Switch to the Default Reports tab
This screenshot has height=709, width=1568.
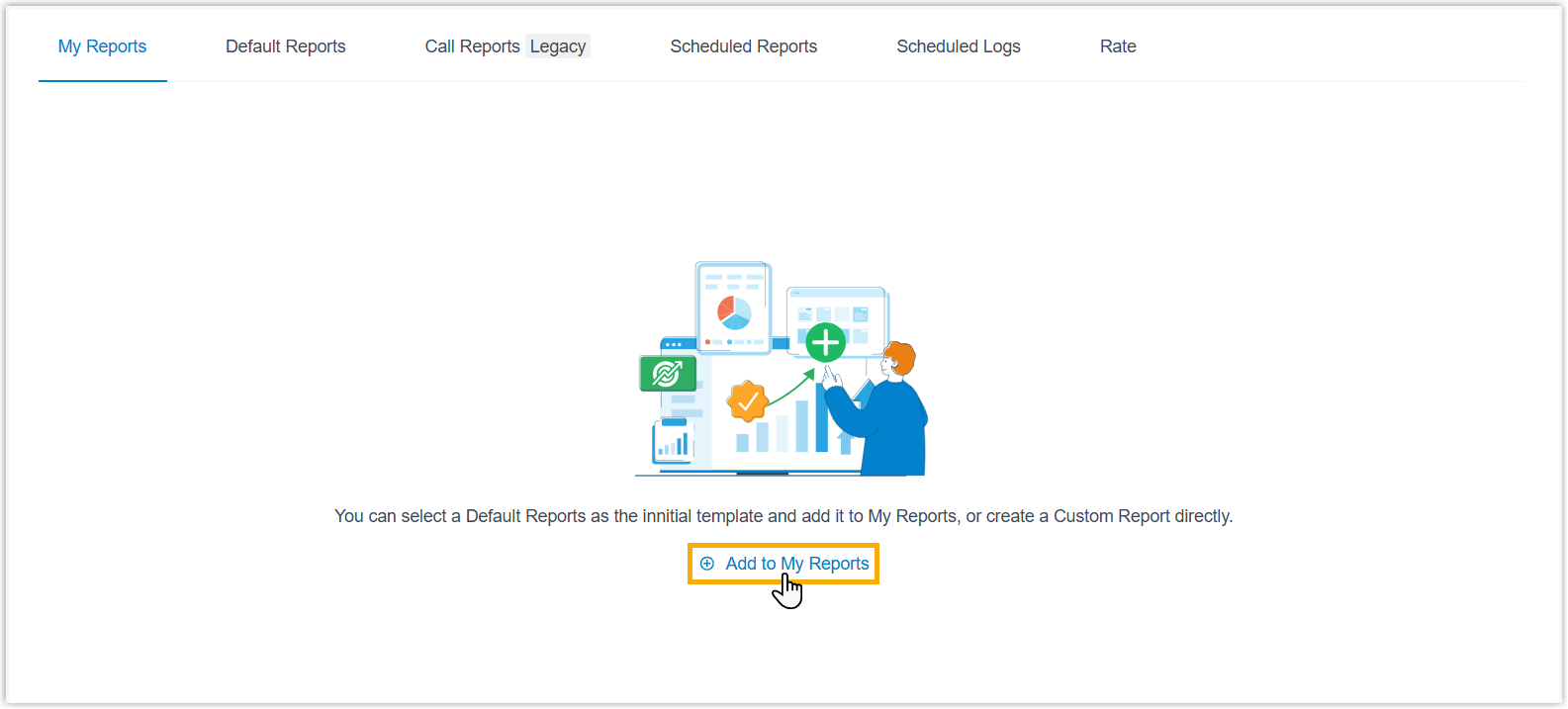click(x=285, y=46)
